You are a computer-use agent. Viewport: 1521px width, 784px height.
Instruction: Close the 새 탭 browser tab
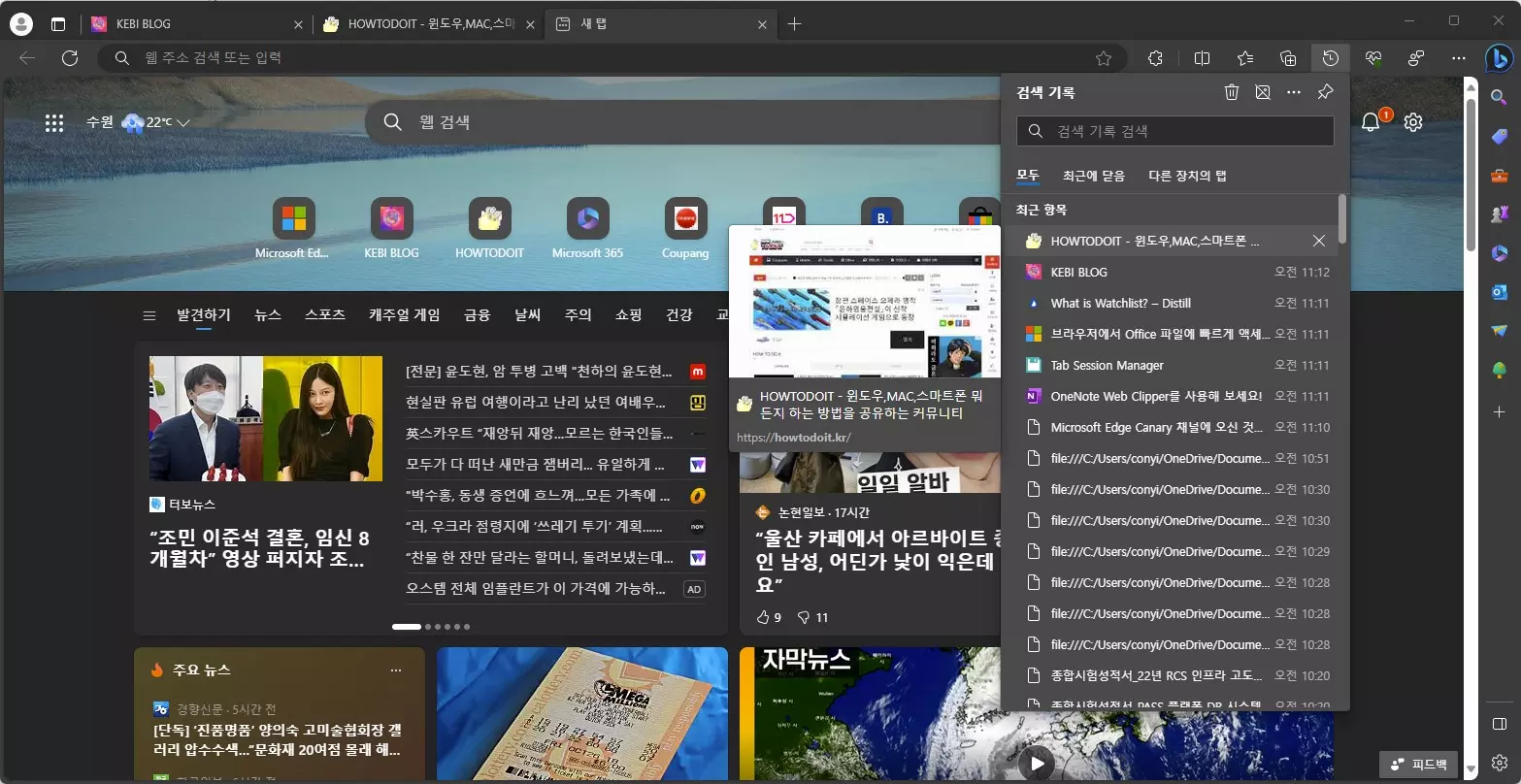(762, 24)
